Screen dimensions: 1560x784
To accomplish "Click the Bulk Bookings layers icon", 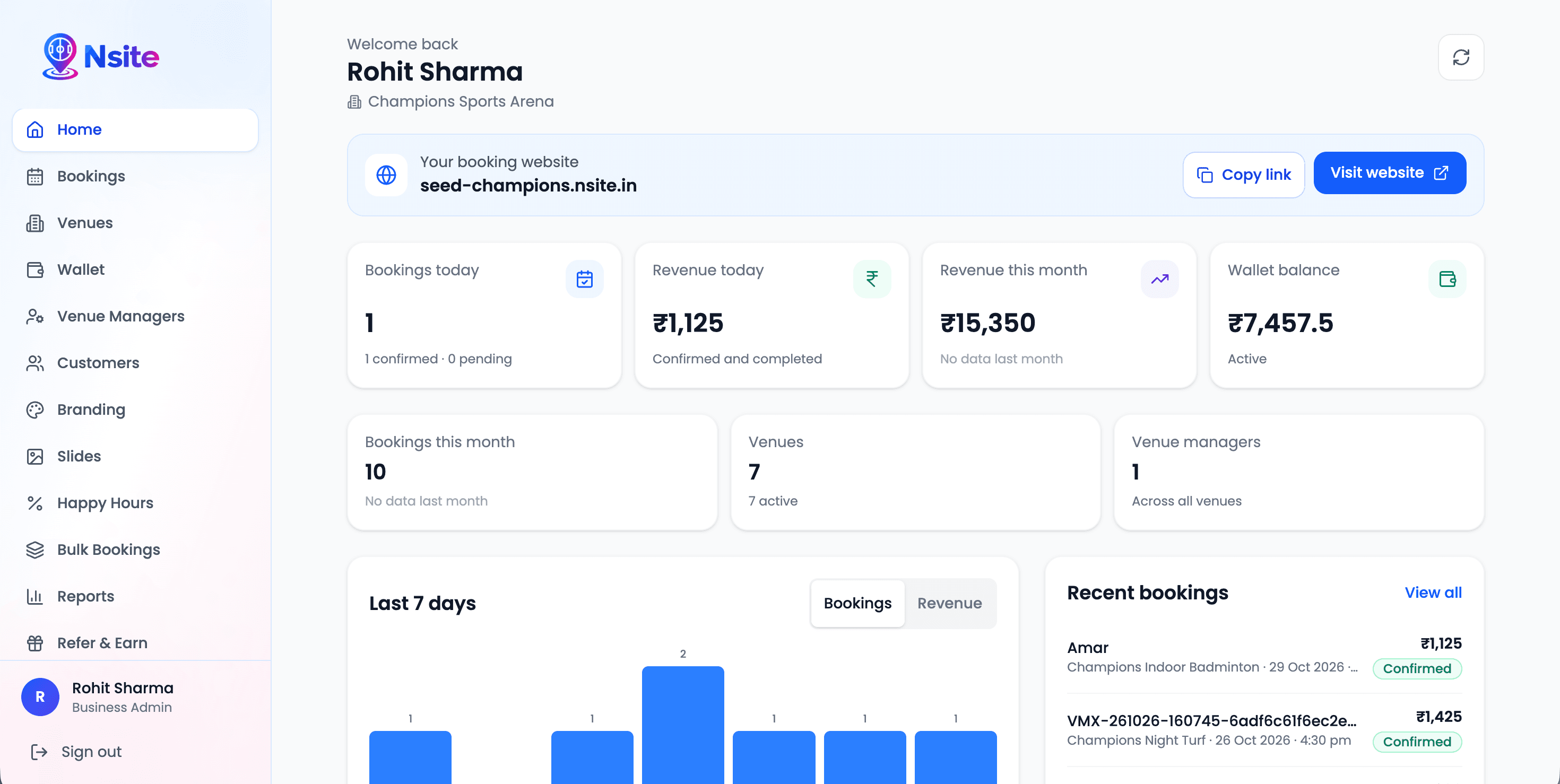I will coord(35,549).
